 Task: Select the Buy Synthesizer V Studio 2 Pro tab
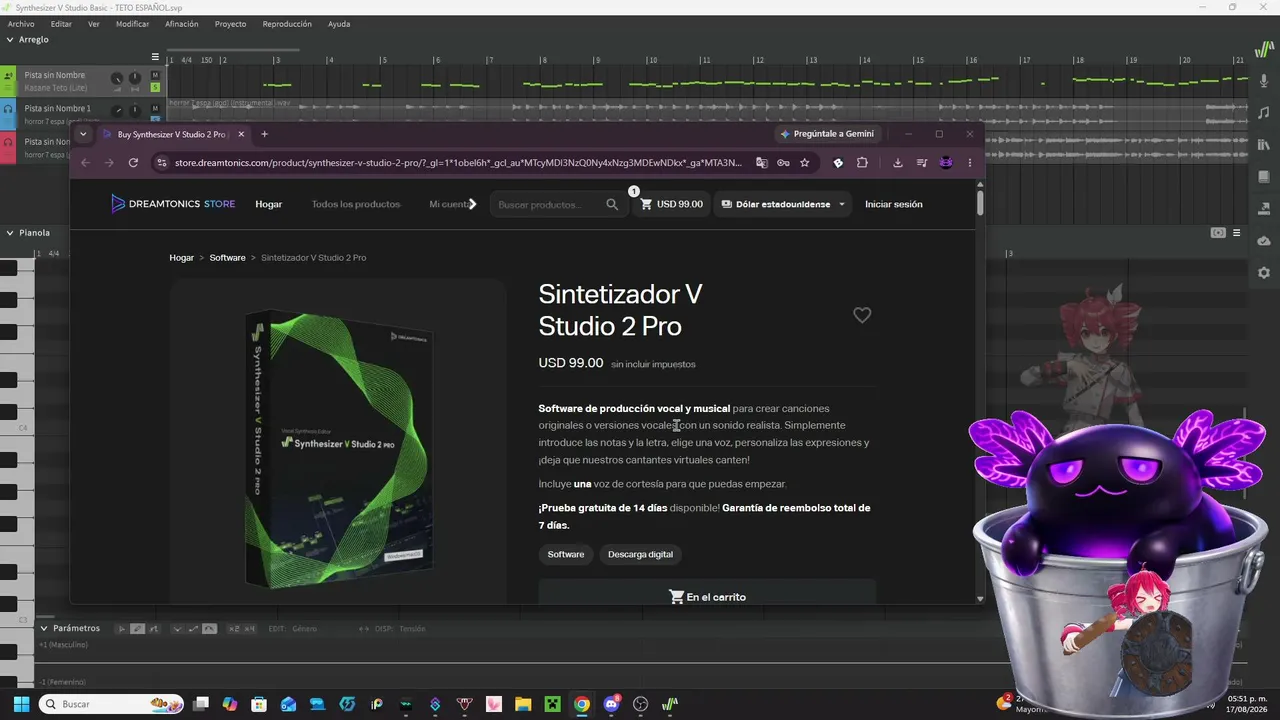click(170, 134)
